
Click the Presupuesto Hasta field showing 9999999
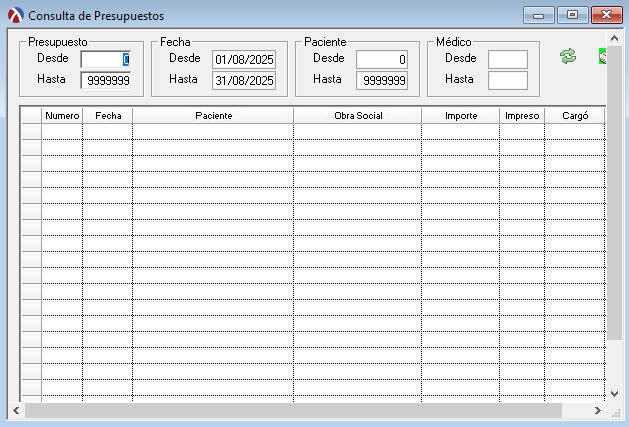[105, 80]
